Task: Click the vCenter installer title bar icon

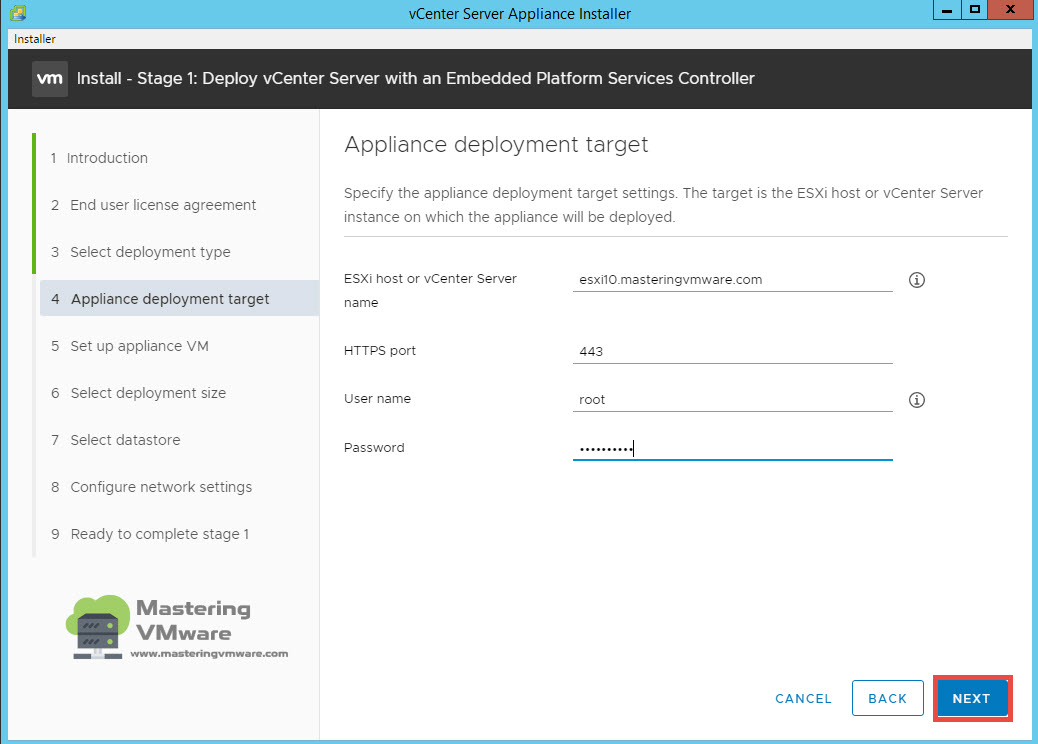Action: coord(19,13)
